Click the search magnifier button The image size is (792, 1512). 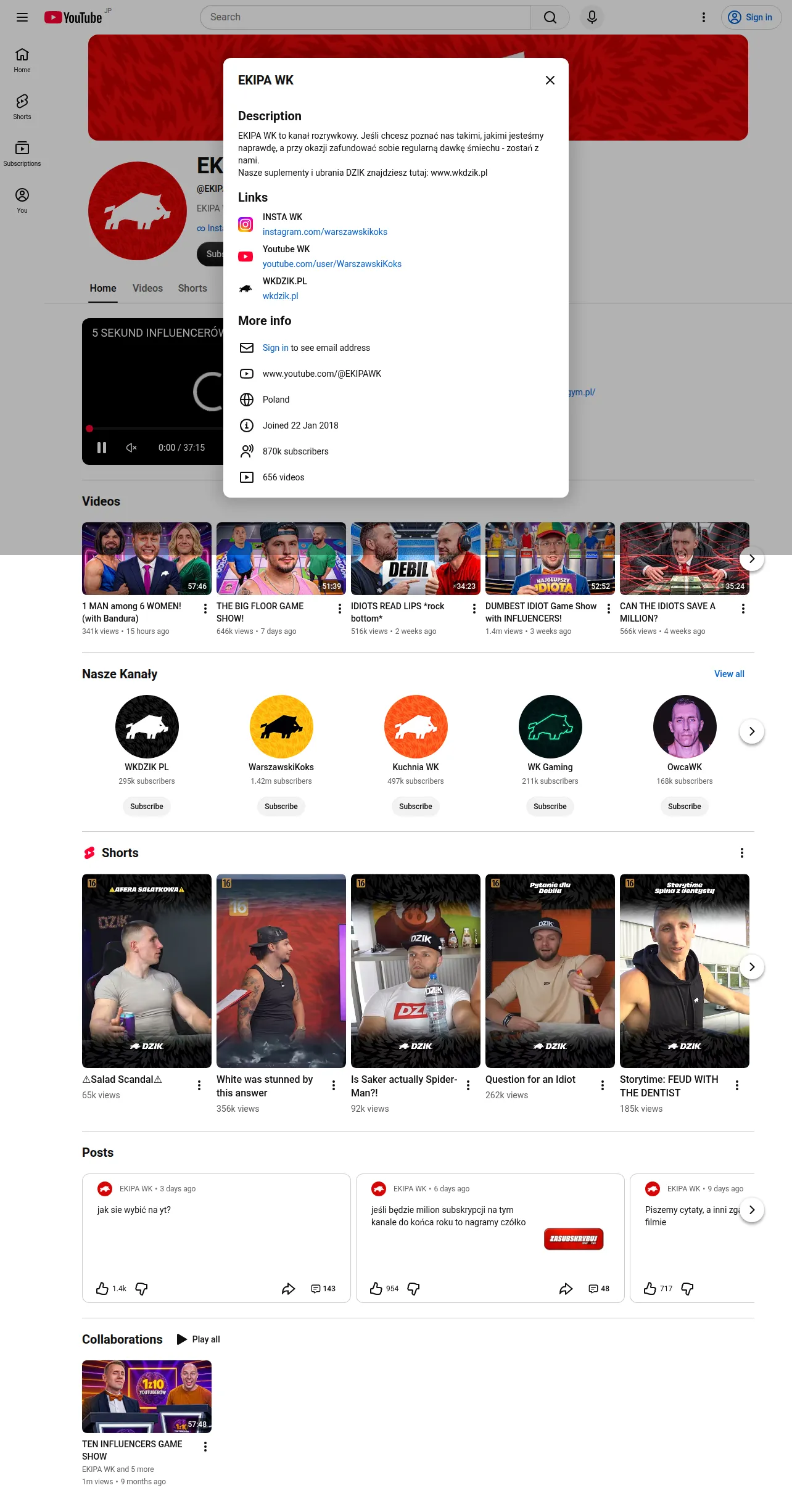tap(550, 17)
